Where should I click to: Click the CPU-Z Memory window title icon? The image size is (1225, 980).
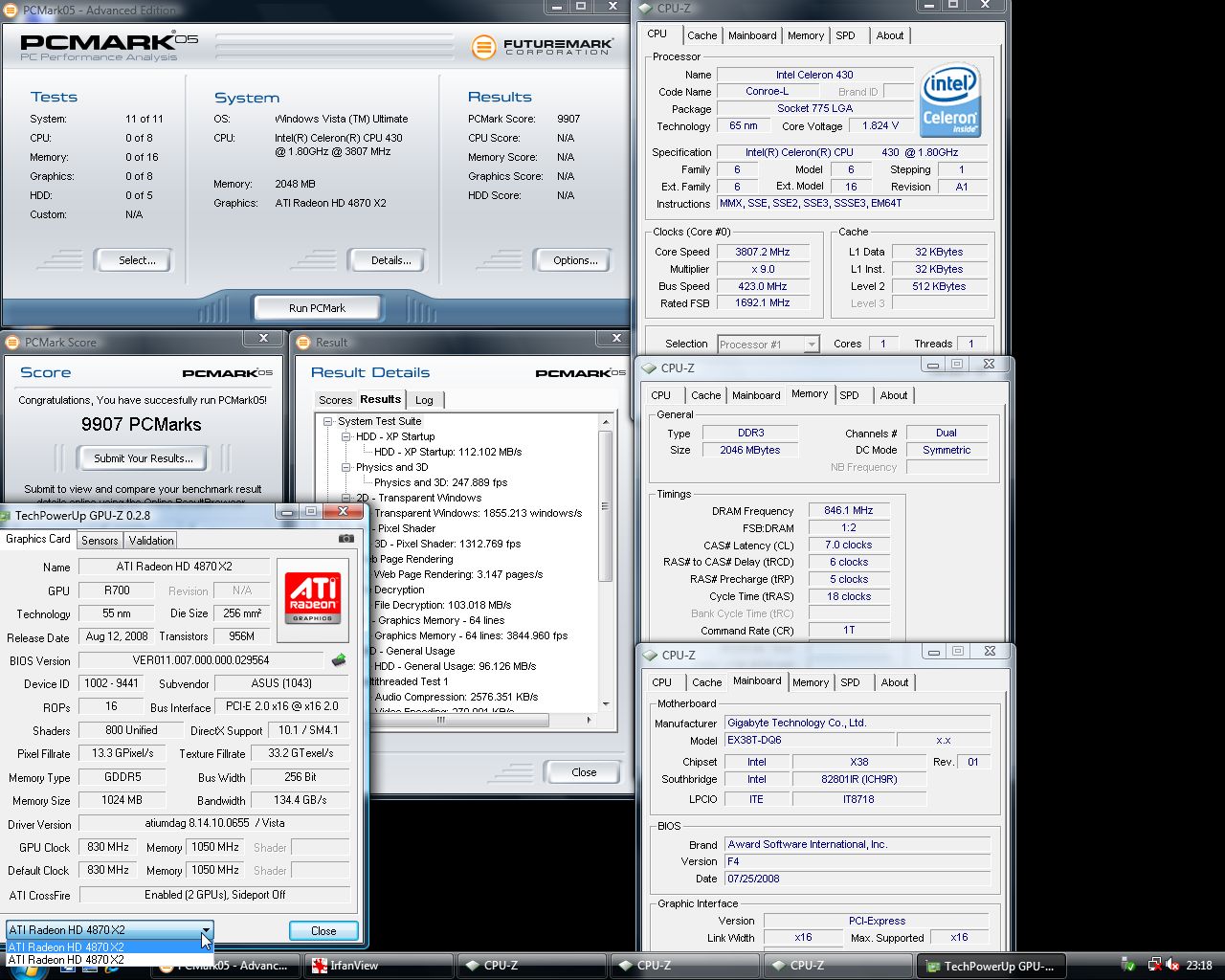[x=648, y=367]
